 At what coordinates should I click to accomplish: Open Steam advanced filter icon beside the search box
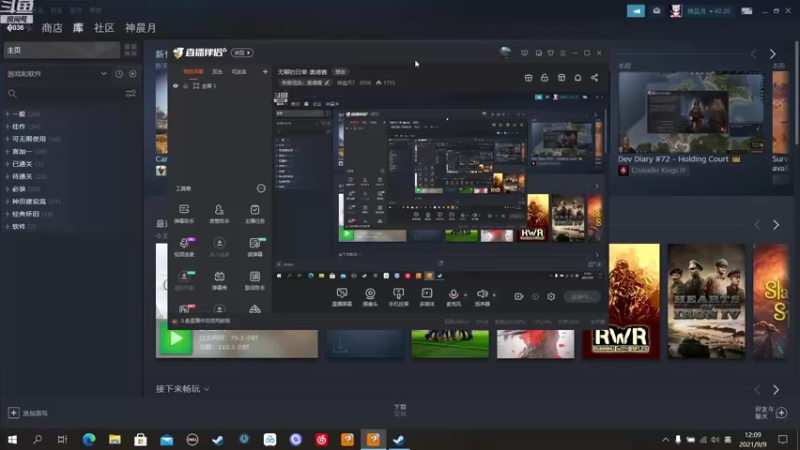coord(131,93)
